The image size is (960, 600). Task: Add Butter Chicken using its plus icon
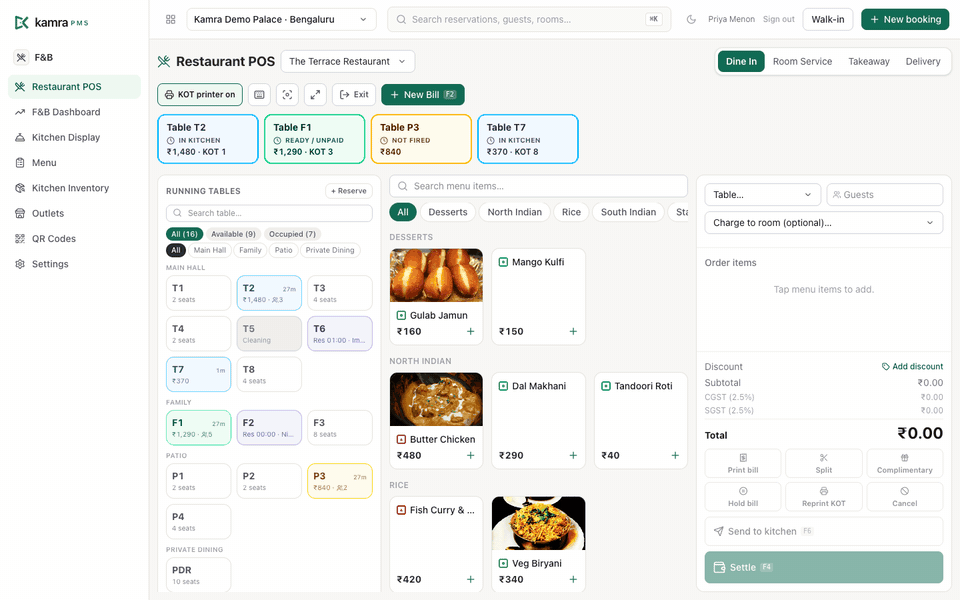pos(471,456)
